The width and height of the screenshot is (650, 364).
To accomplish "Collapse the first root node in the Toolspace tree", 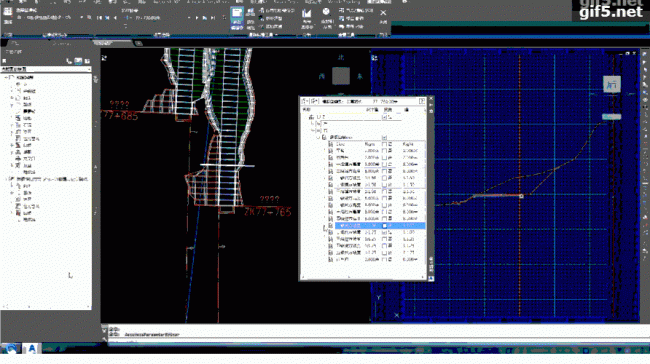I will [x=6, y=78].
